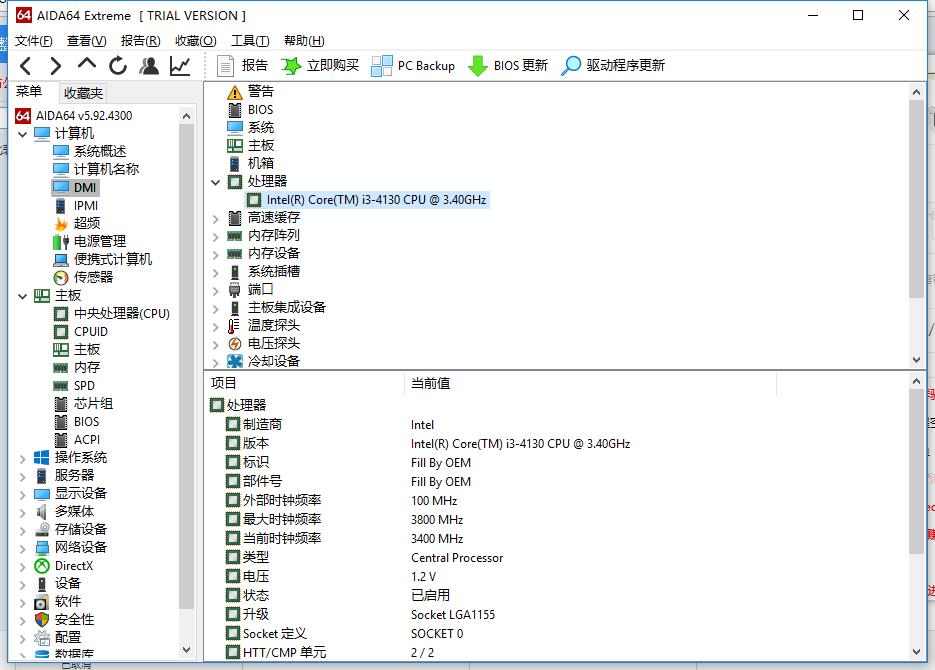Expand the 显示设备 tree node
The width and height of the screenshot is (935, 670).
(22, 494)
